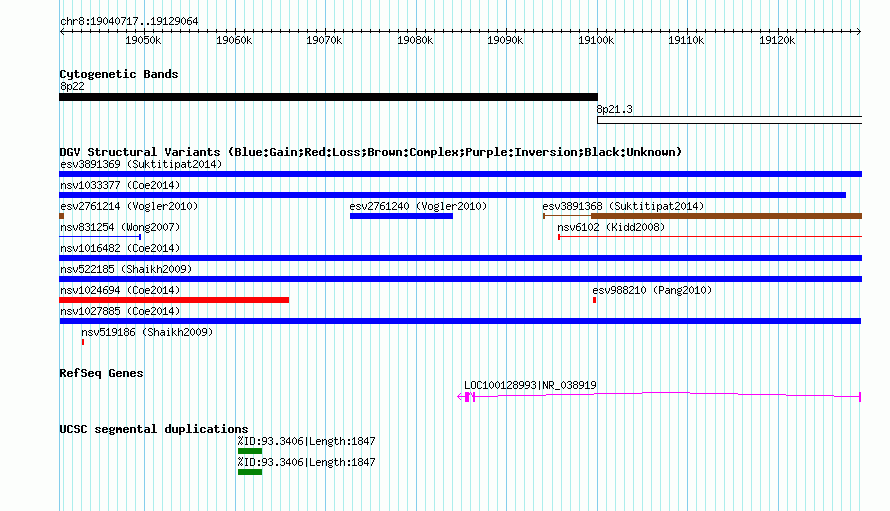Click the nsv831254 (Wong2007) label
This screenshot has height=511, width=890.
(120, 227)
